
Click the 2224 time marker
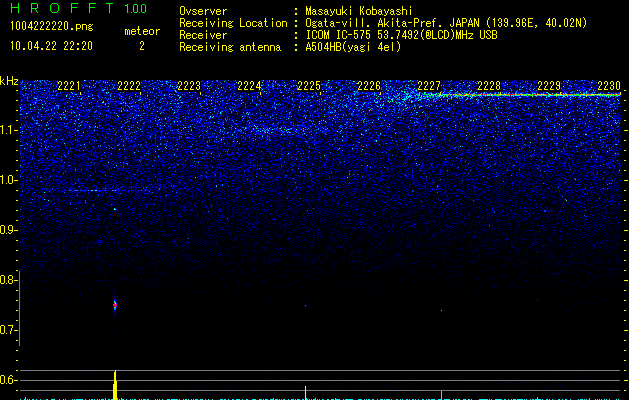point(249,86)
